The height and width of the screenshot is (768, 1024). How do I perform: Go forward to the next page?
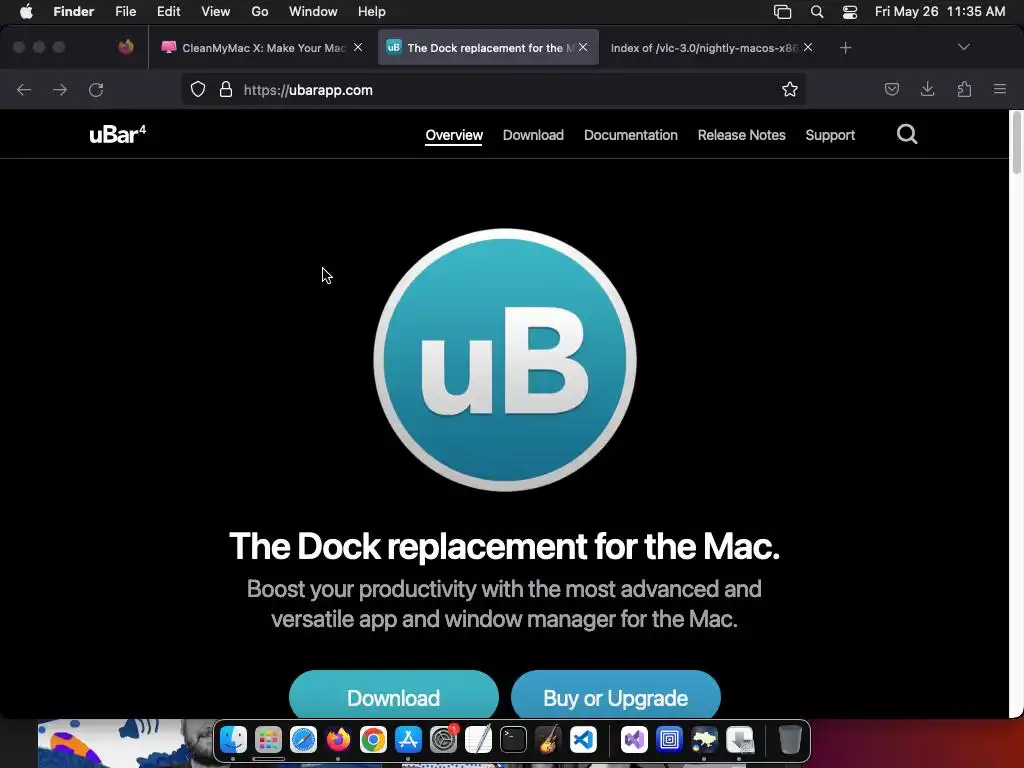point(60,89)
